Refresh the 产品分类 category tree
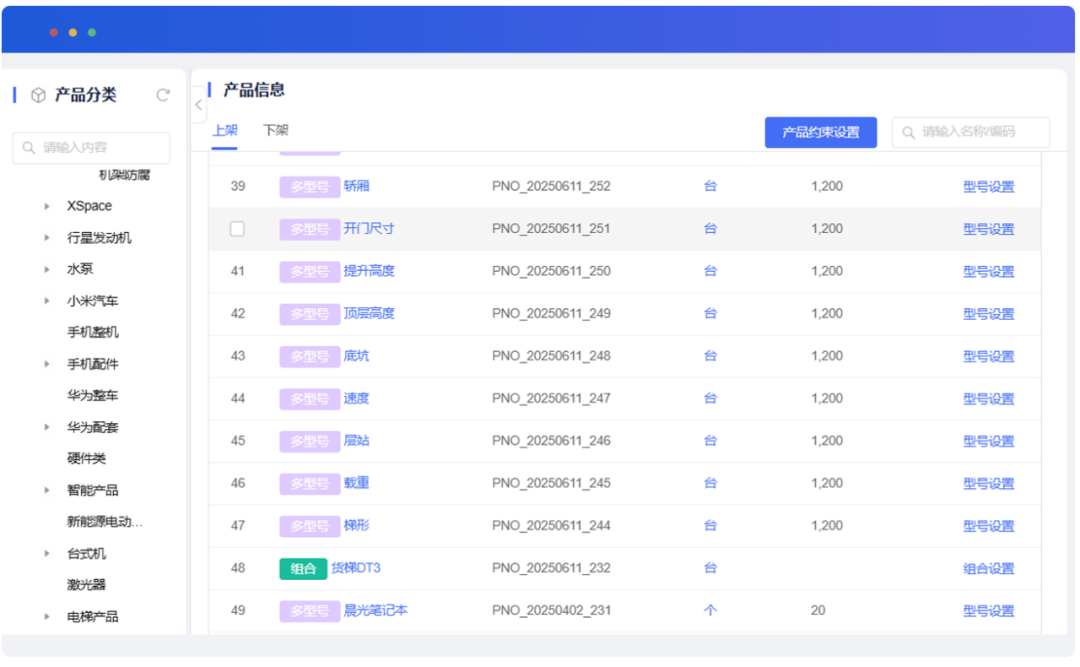The height and width of the screenshot is (667, 1080). click(163, 95)
